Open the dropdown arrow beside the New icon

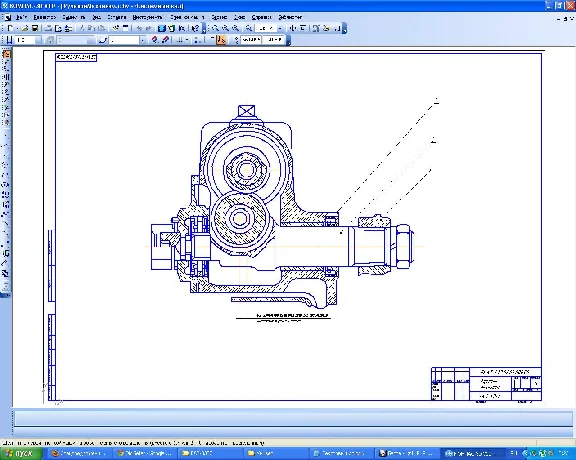pos(17,28)
